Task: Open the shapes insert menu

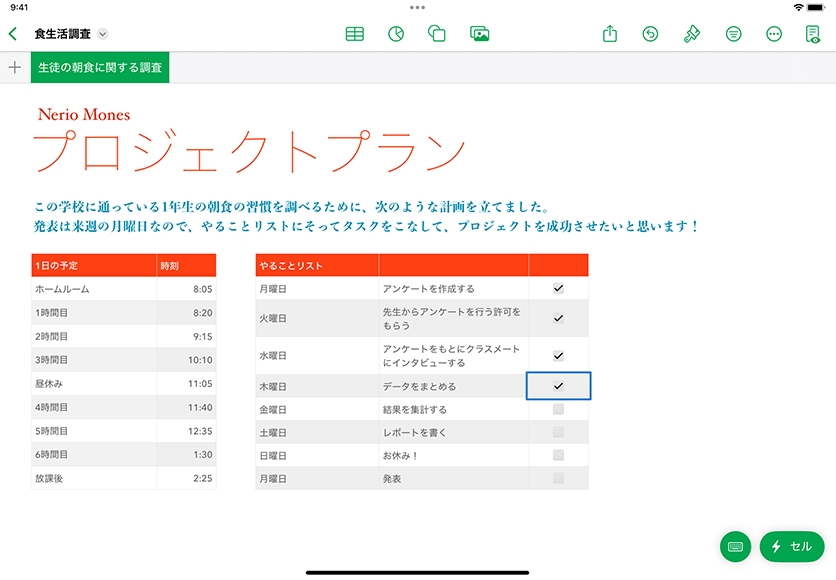Action: coord(436,34)
